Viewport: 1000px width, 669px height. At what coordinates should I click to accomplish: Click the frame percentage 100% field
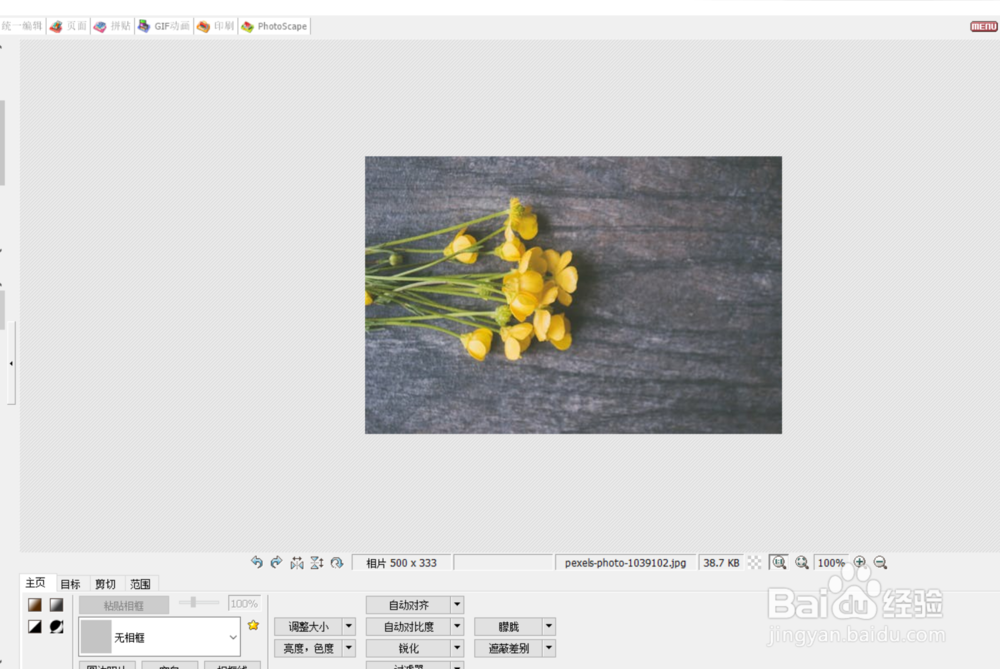(x=244, y=603)
